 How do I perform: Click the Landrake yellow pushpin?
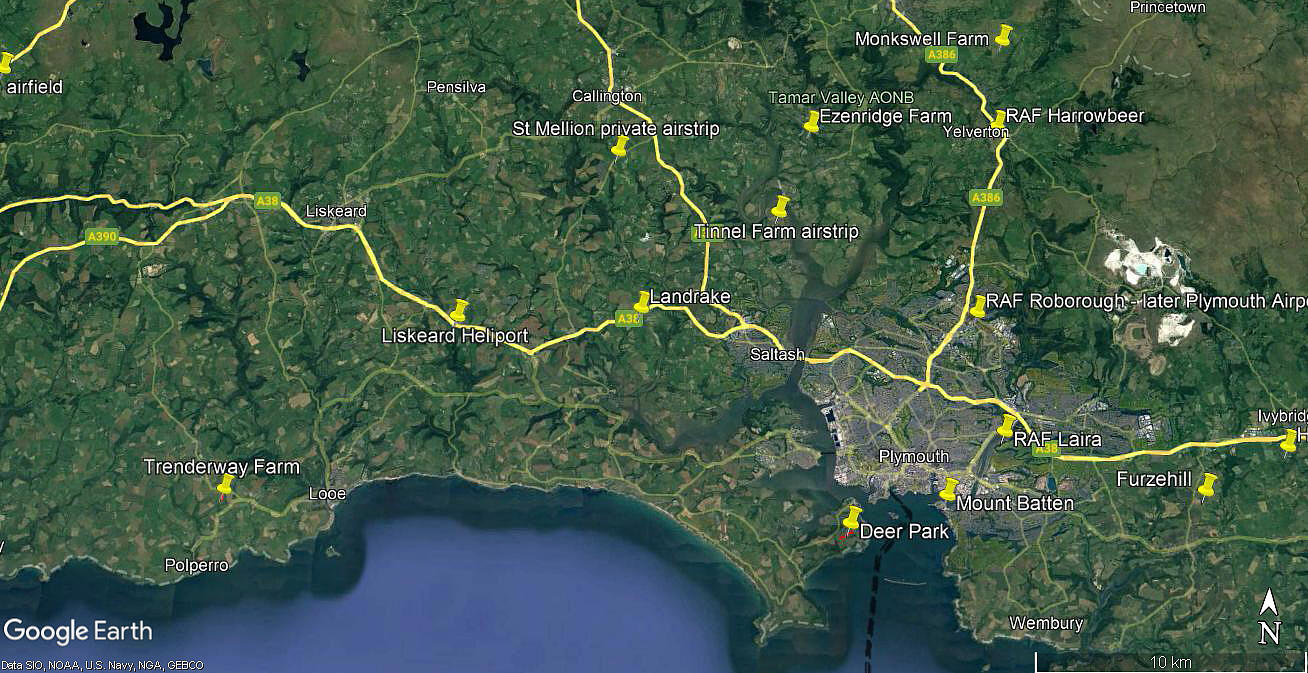pyautogui.click(x=642, y=302)
